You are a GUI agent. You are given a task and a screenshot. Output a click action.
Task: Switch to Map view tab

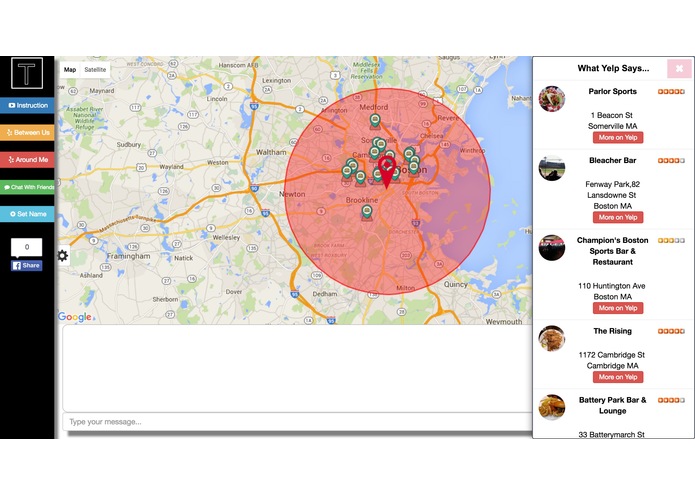click(x=70, y=70)
